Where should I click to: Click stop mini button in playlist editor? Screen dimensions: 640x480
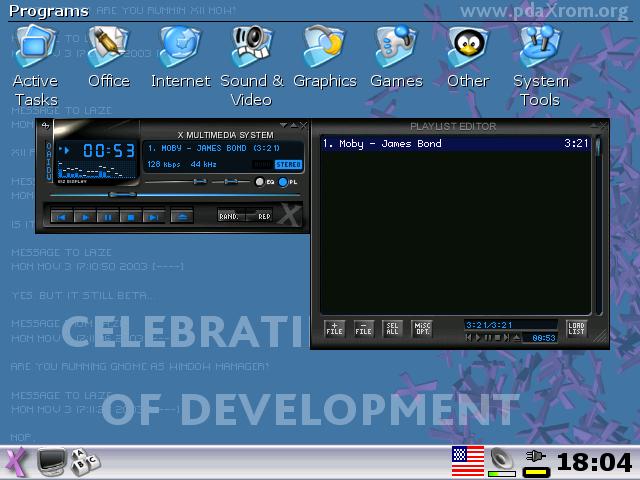click(x=497, y=338)
